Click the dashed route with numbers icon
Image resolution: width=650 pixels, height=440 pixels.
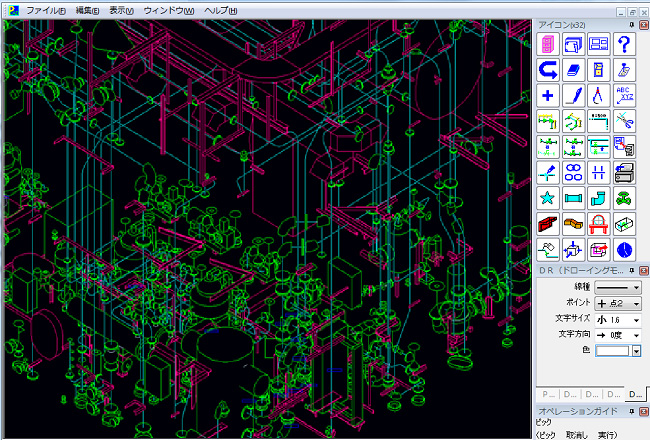tap(599, 121)
